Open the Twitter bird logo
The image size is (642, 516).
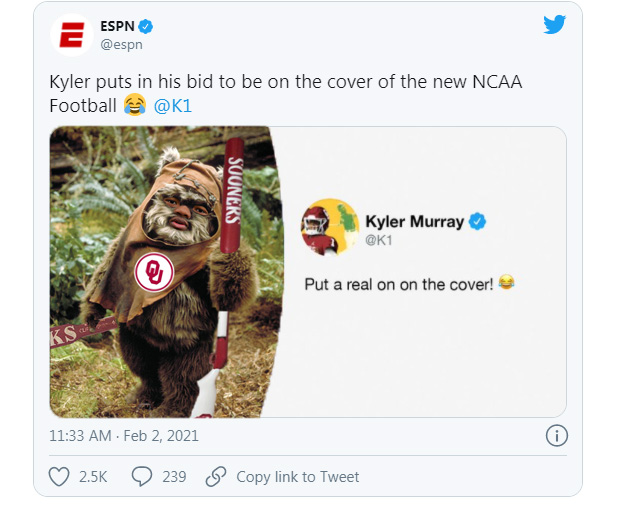click(554, 25)
